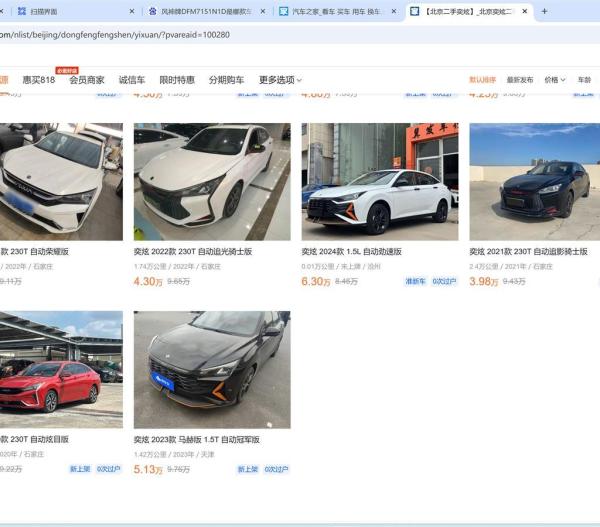This screenshot has height=527, width=600.
Task: Click the 准新车 tag on 2024款 listing
Action: (x=415, y=281)
